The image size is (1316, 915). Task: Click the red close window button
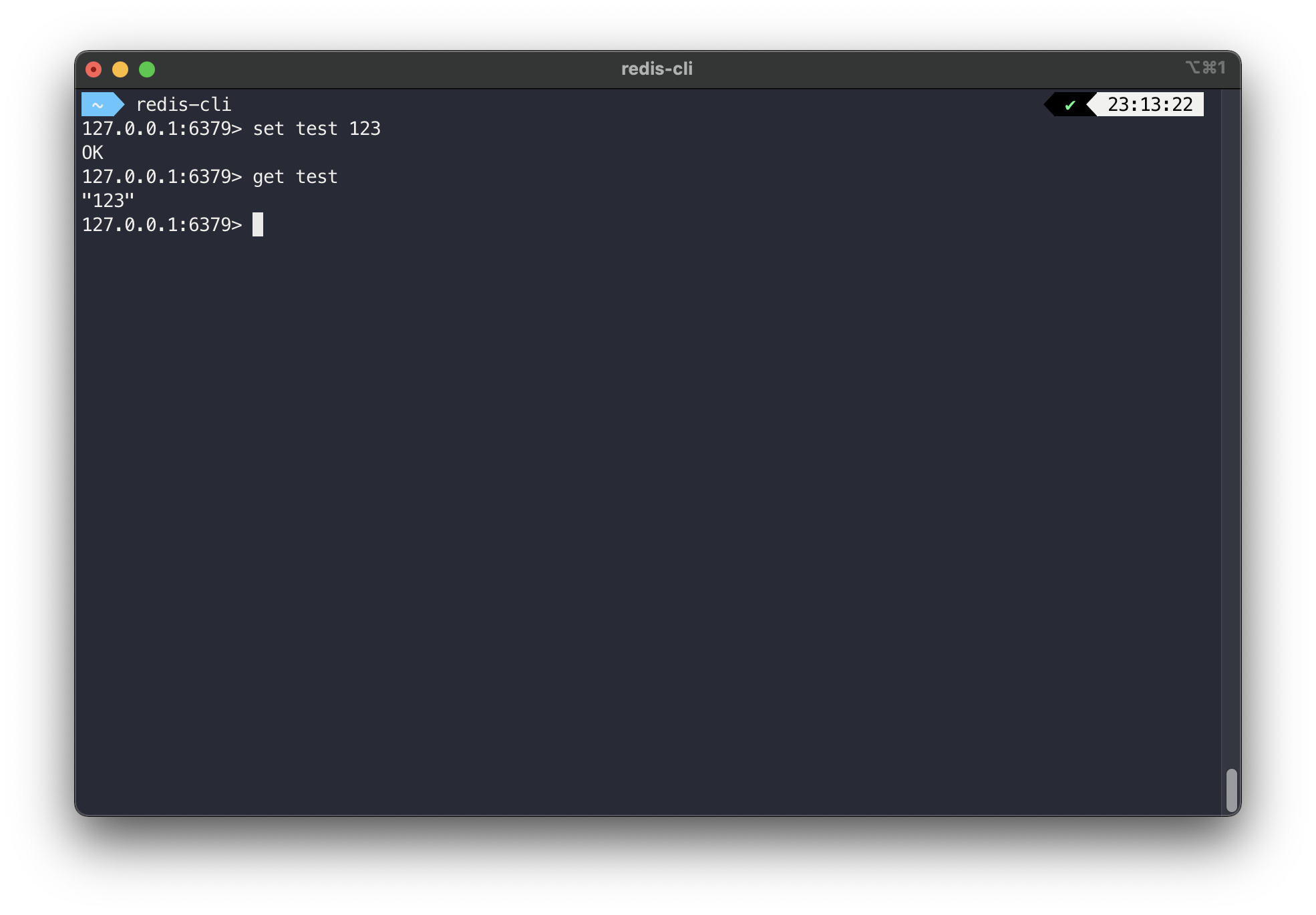[x=94, y=69]
